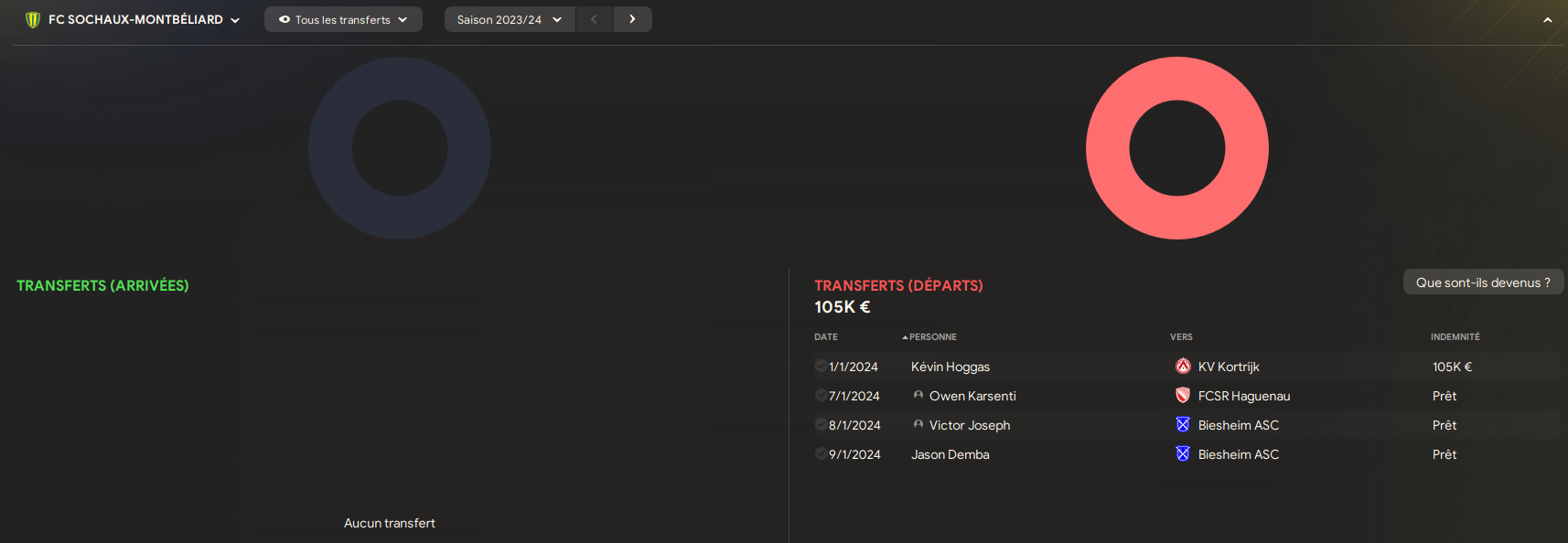The image size is (1568, 543).
Task: Click the Que sont-ils devenus ? button
Action: click(x=1483, y=282)
